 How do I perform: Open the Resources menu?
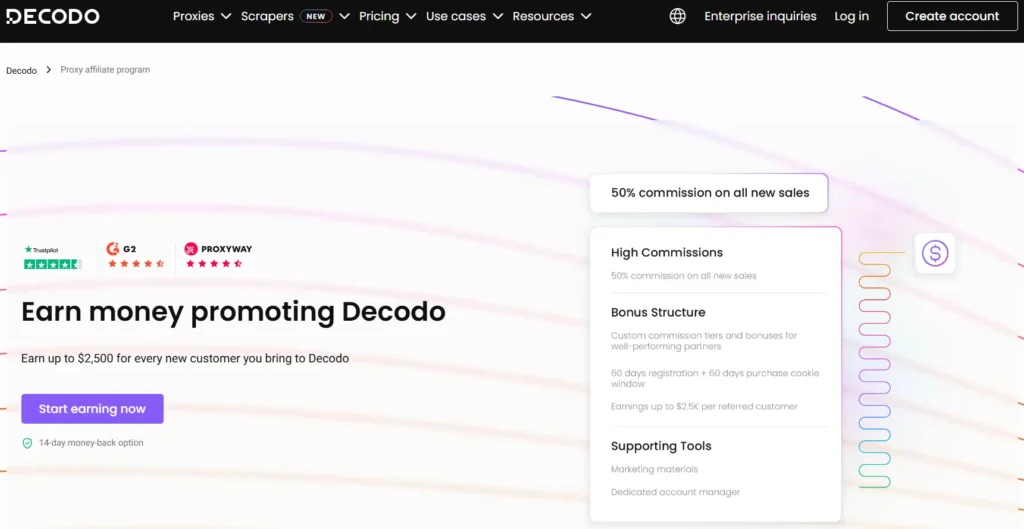click(543, 16)
